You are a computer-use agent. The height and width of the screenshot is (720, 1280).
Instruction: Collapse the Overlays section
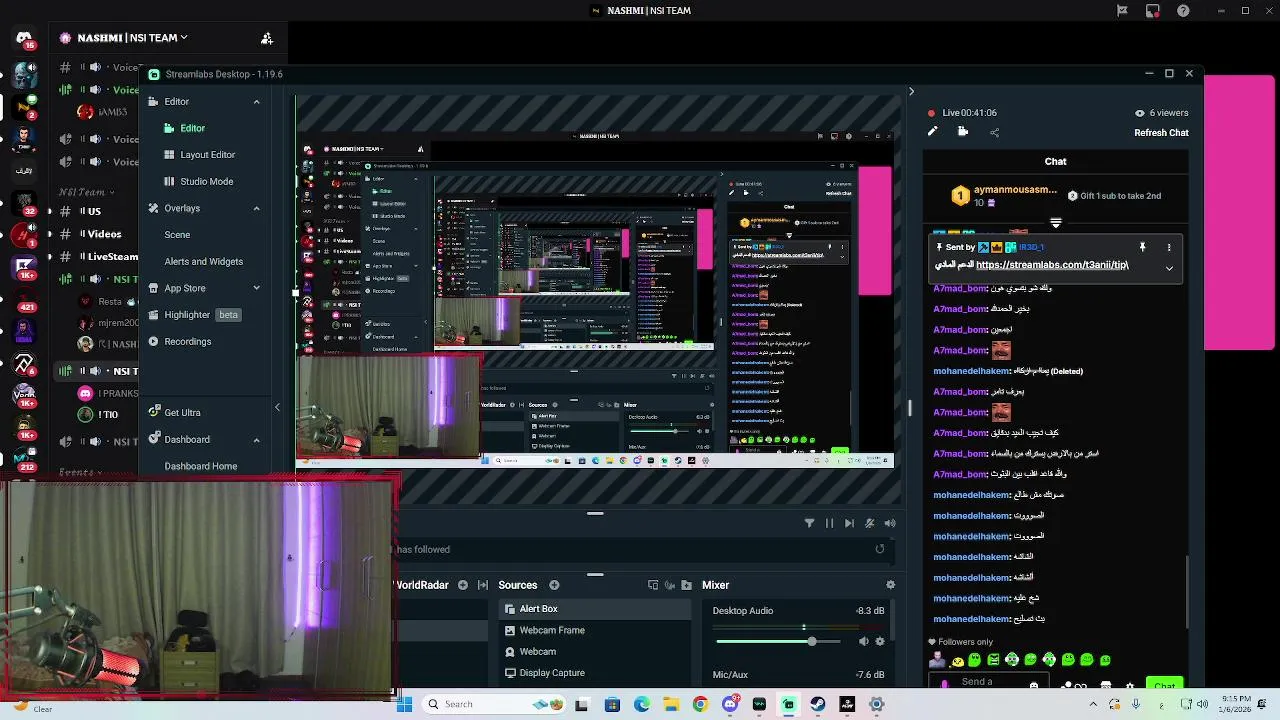[256, 209]
